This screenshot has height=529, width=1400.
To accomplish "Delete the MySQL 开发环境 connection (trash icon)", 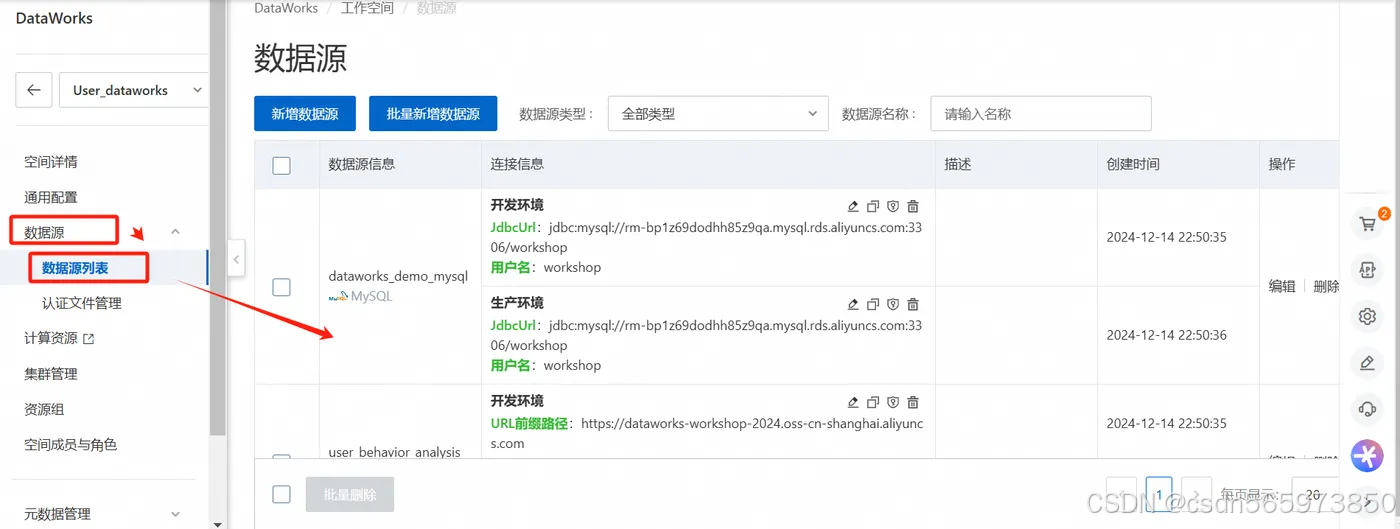I will pos(913,206).
